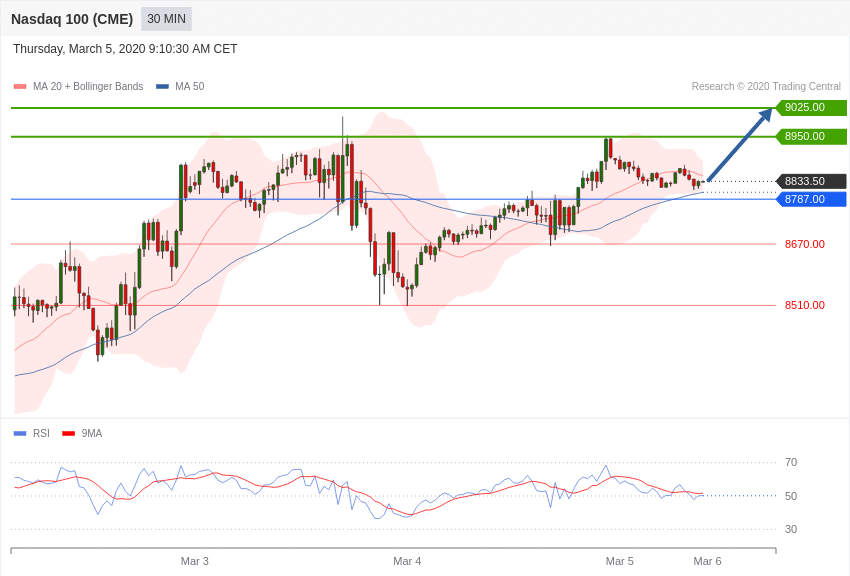Click the blue MA 50 legend swatch
This screenshot has height=576, width=850.
162,87
